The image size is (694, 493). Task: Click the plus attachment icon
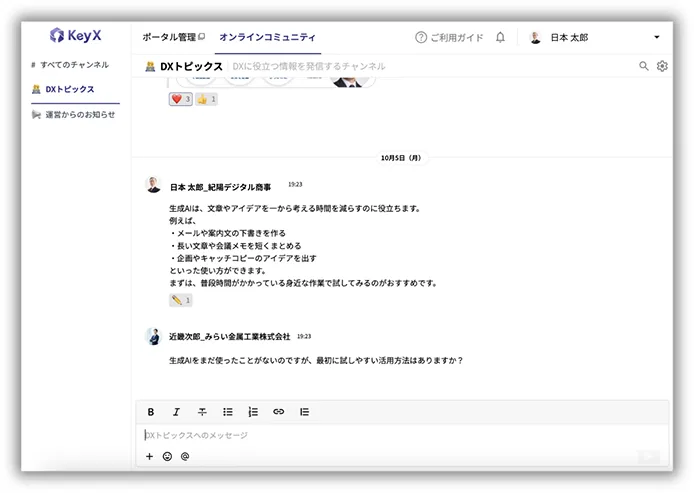pos(150,456)
